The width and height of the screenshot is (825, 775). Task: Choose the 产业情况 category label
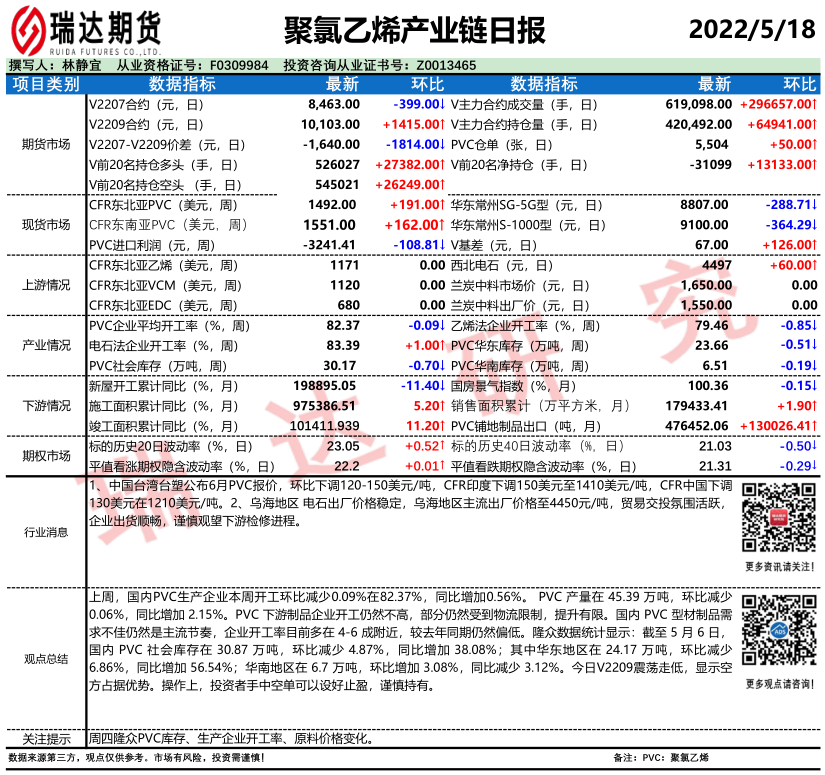point(46,345)
